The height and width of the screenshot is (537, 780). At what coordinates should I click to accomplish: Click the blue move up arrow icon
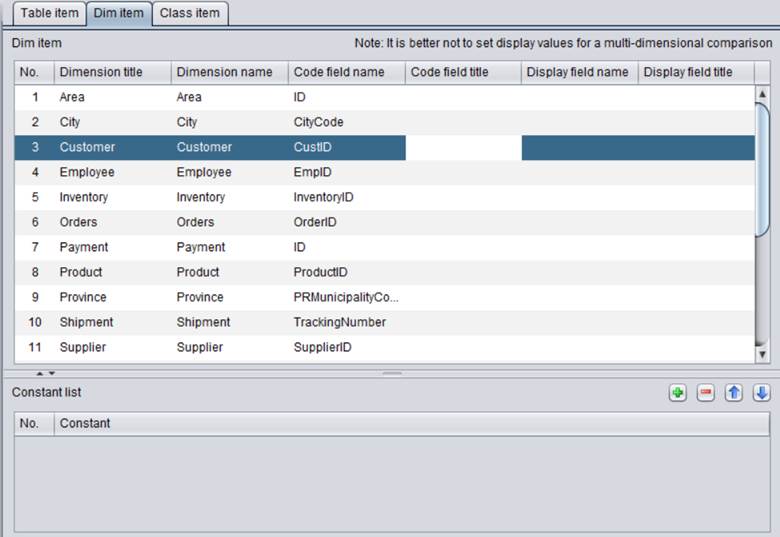(x=734, y=393)
